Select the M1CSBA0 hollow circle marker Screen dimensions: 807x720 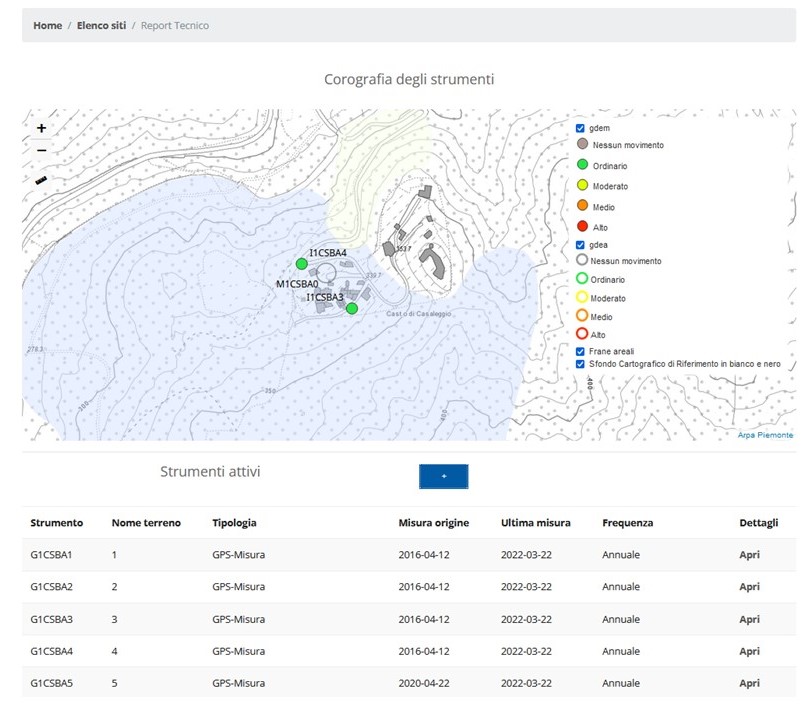tap(326, 273)
